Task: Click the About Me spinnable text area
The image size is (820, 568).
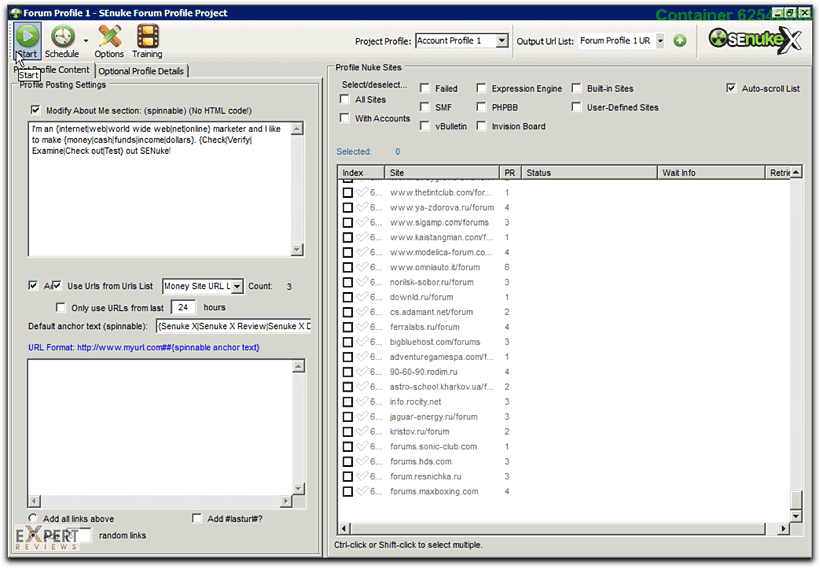Action: 160,189
